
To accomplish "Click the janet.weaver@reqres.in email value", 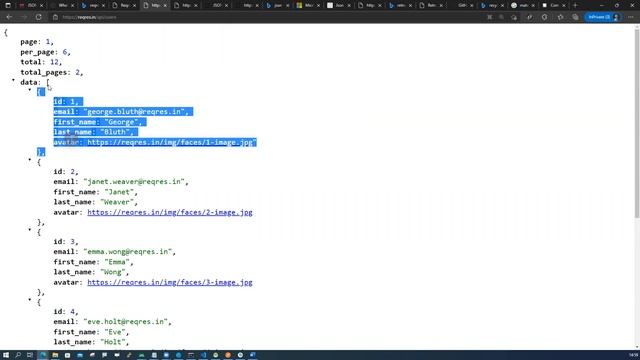I will (x=134, y=182).
